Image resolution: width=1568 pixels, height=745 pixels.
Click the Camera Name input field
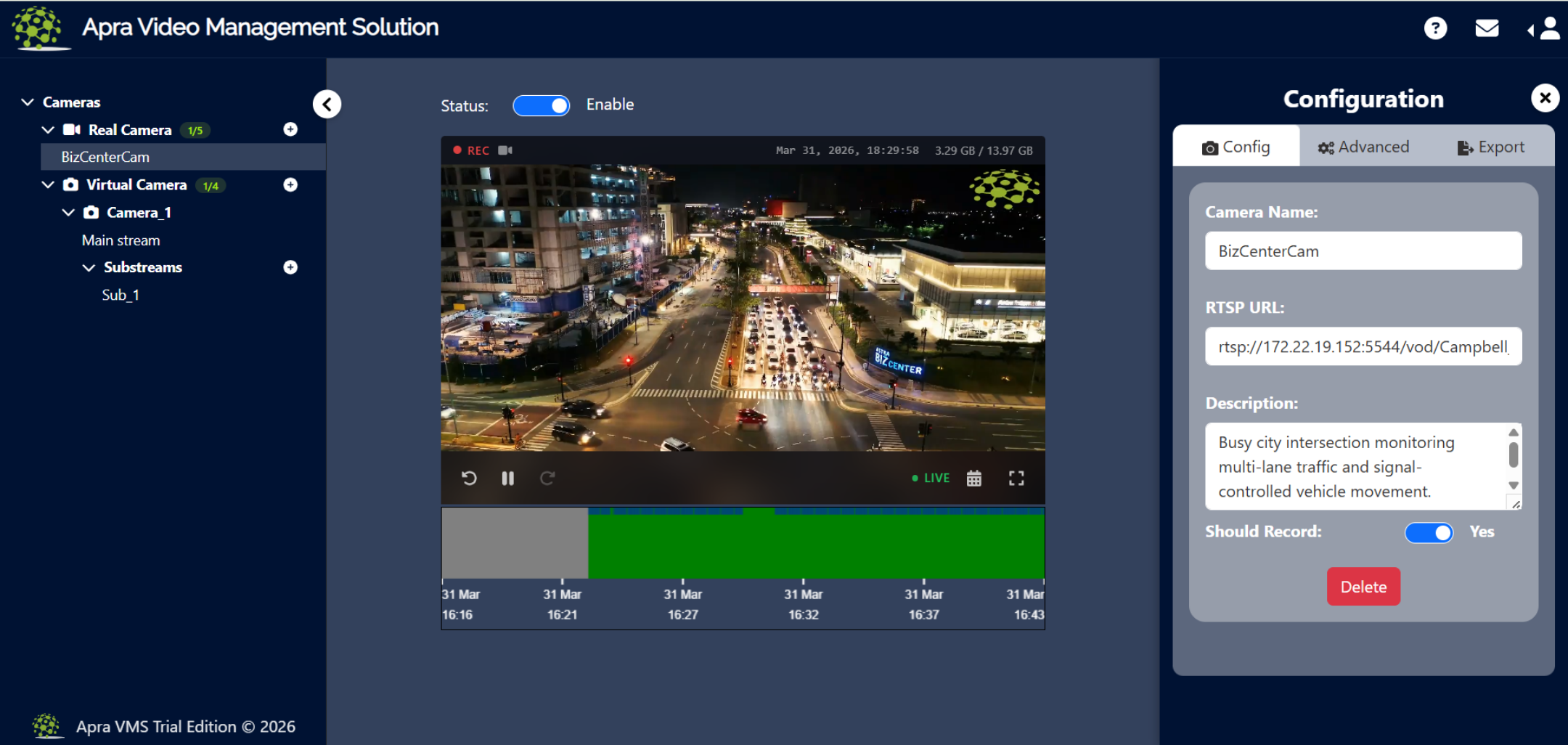[1363, 251]
